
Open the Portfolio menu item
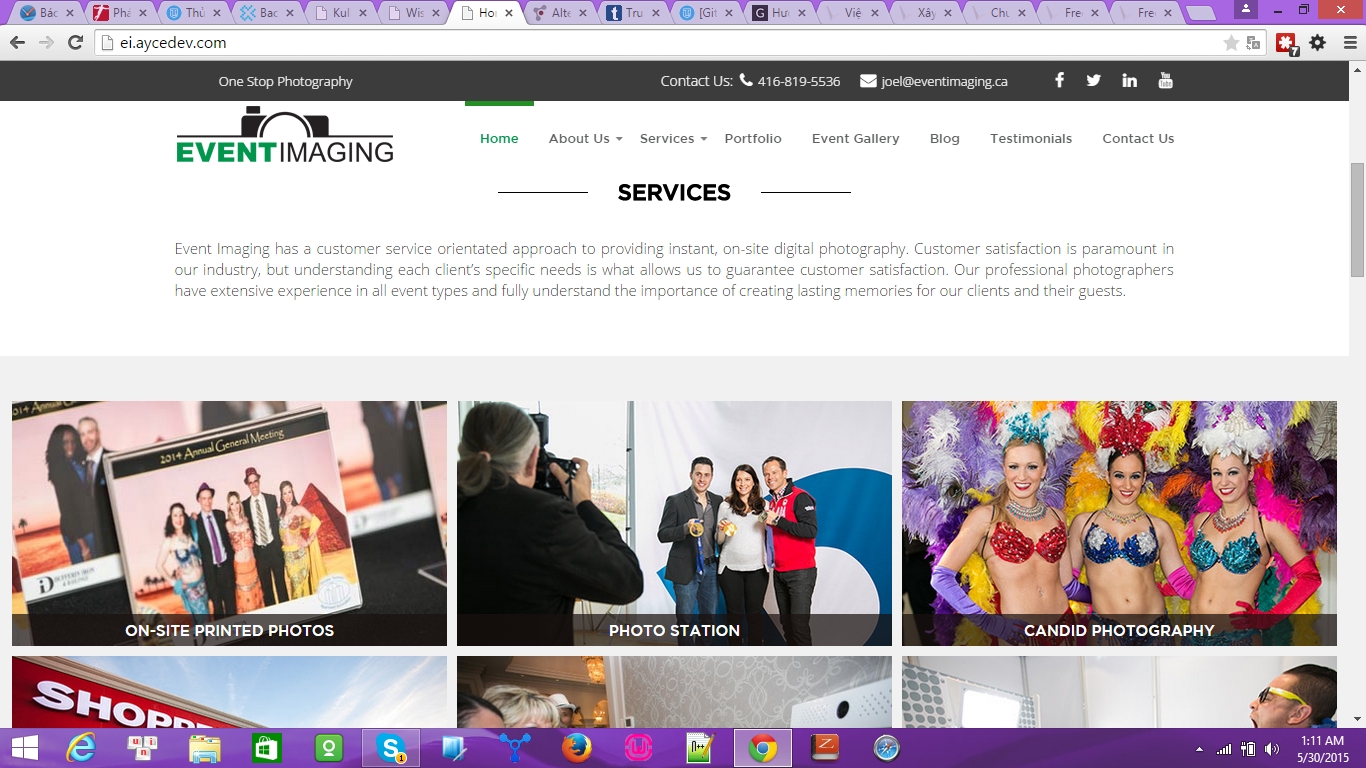pos(753,138)
